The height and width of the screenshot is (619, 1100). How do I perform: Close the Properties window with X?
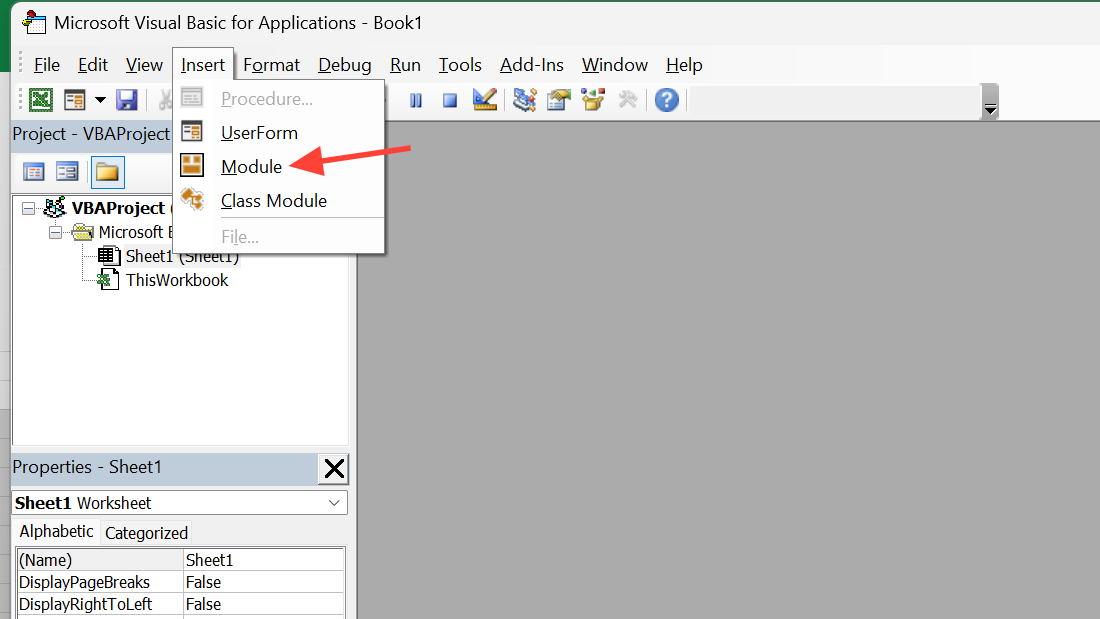click(x=334, y=468)
